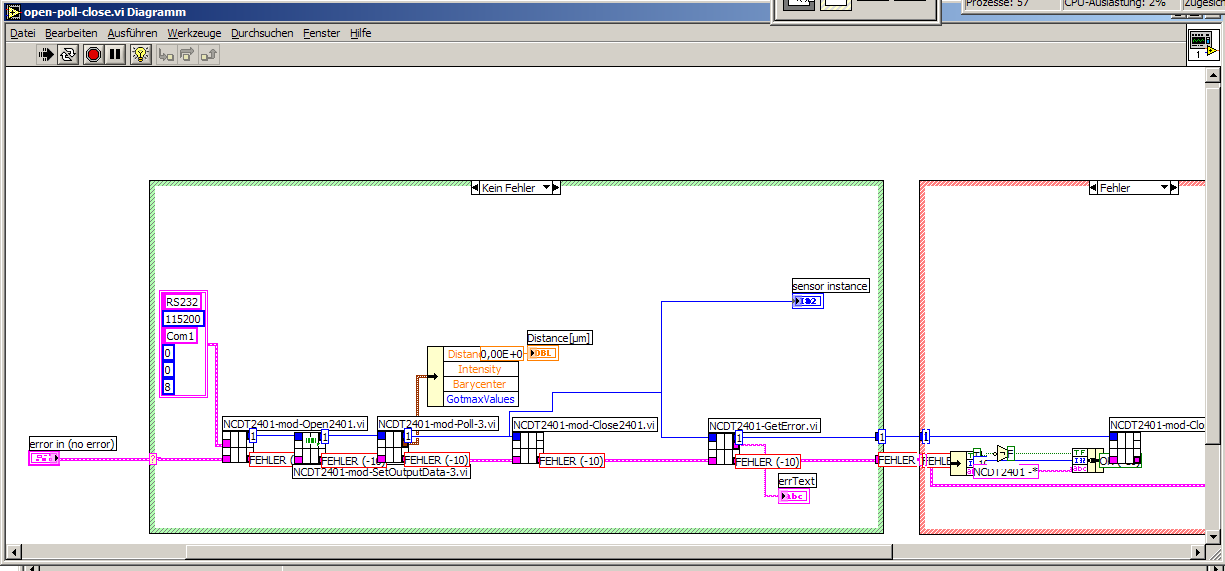Screen dimensions: 1225x571
Task: Pause the VI execution
Action: (115, 55)
